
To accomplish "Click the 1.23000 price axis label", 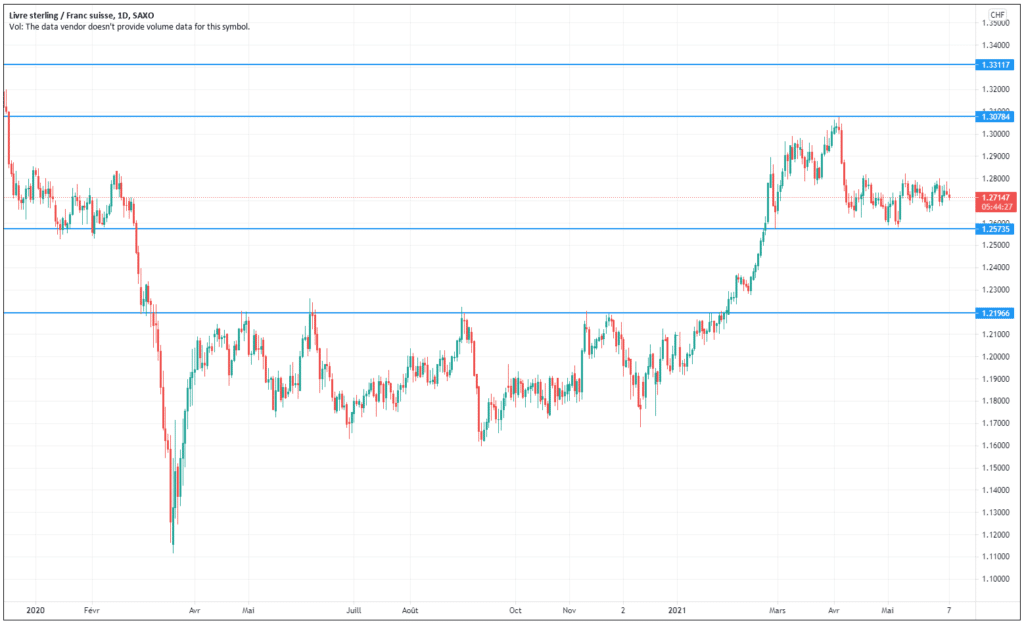I will [x=996, y=289].
